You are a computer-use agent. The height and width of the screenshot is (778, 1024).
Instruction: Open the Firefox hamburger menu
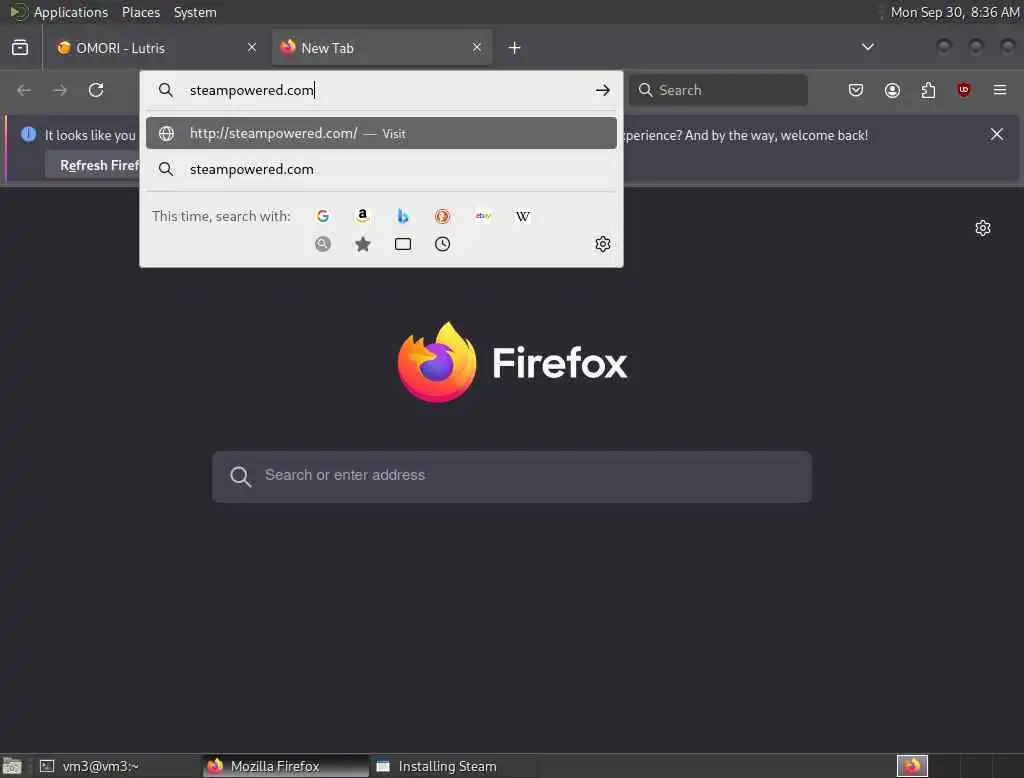1000,89
